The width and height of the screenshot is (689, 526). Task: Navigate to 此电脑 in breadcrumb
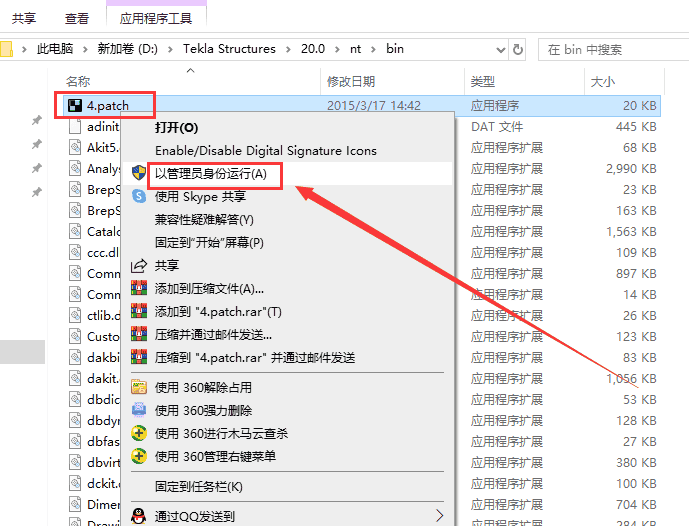tap(55, 49)
